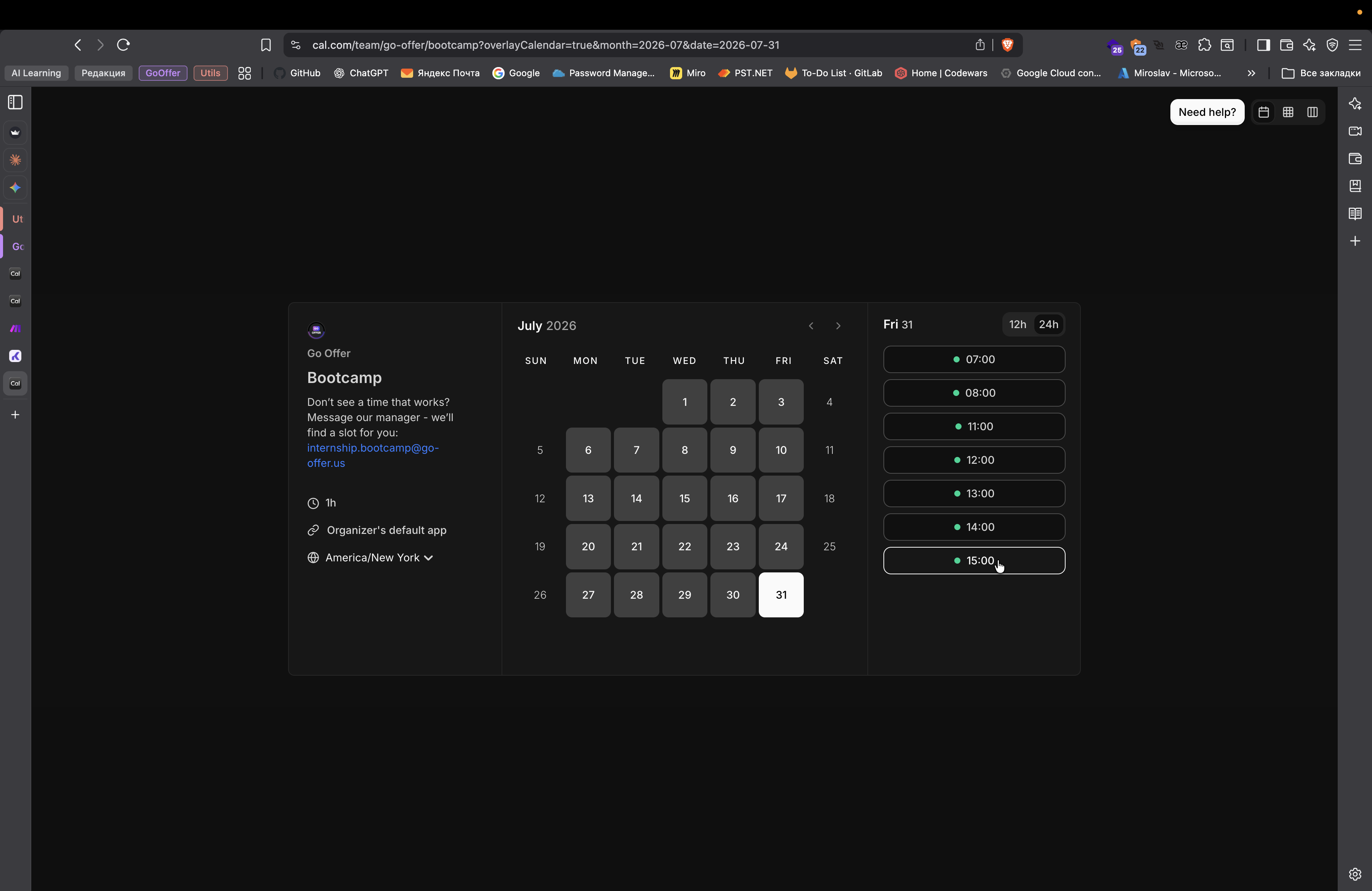Open the settings gear at the bottom right

coord(1355,874)
